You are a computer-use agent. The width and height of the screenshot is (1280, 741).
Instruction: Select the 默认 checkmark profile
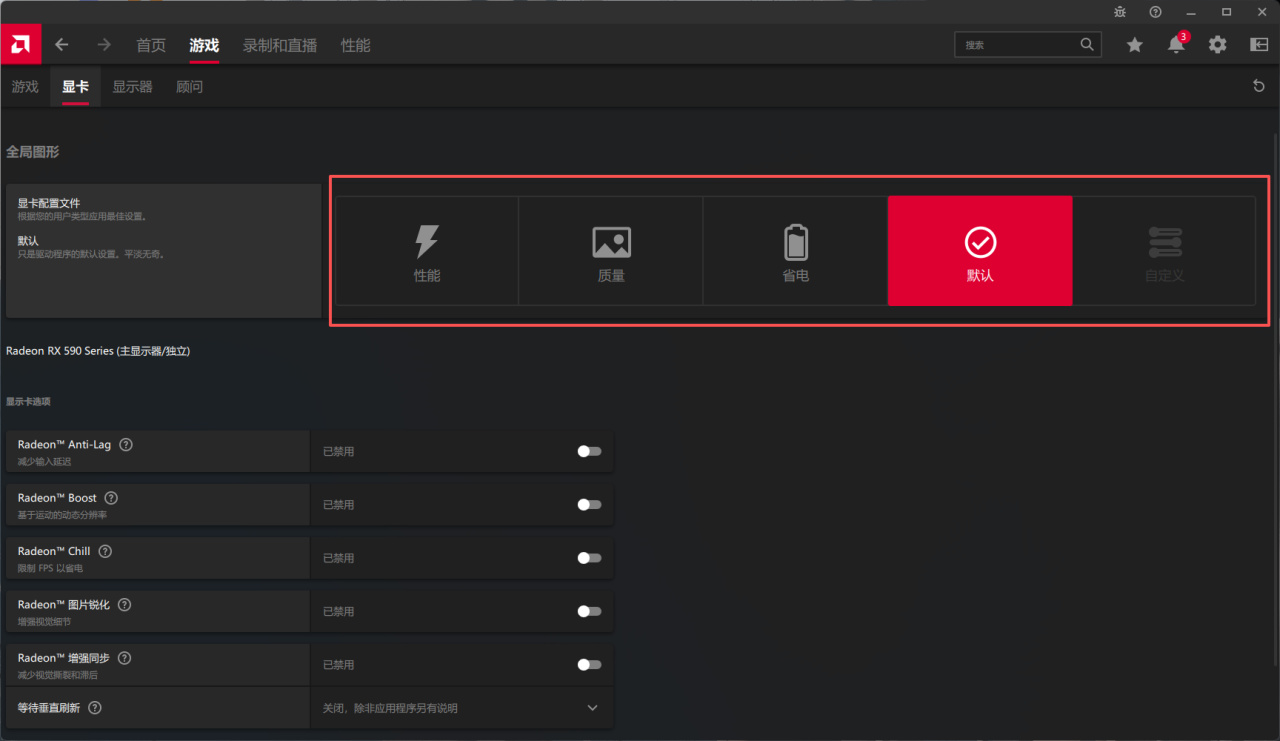click(x=980, y=251)
